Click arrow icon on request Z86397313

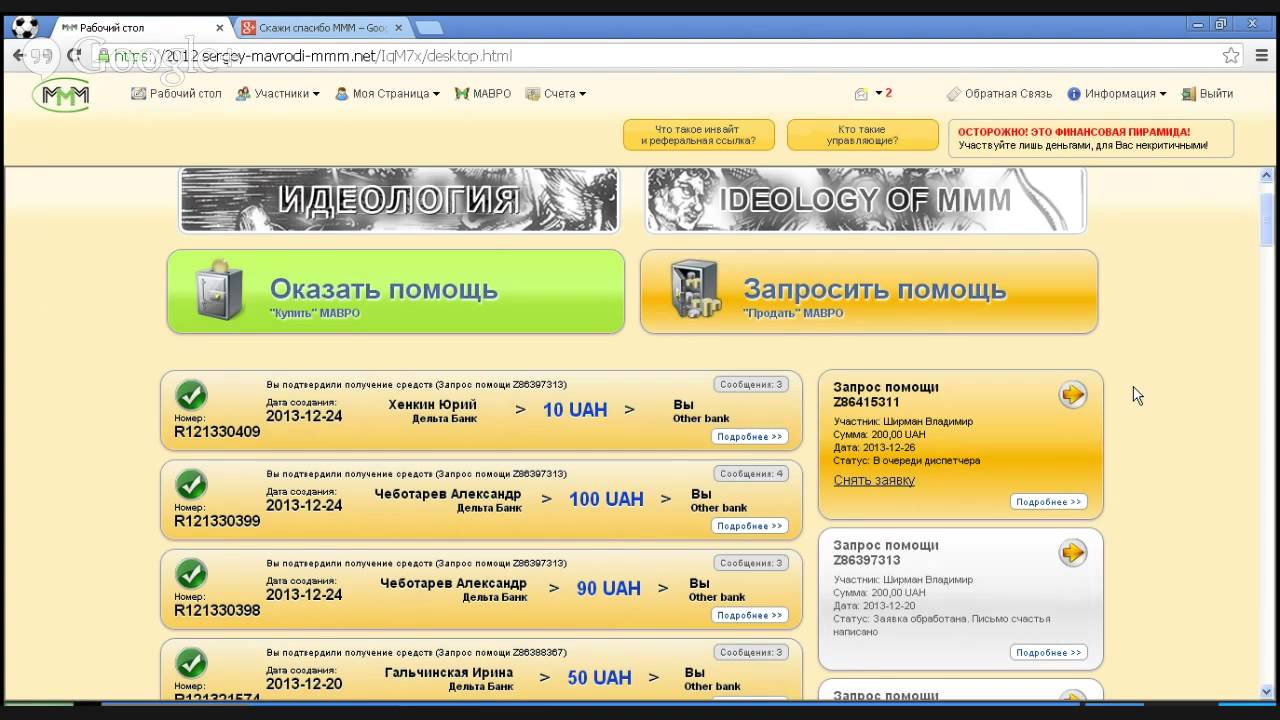1073,553
